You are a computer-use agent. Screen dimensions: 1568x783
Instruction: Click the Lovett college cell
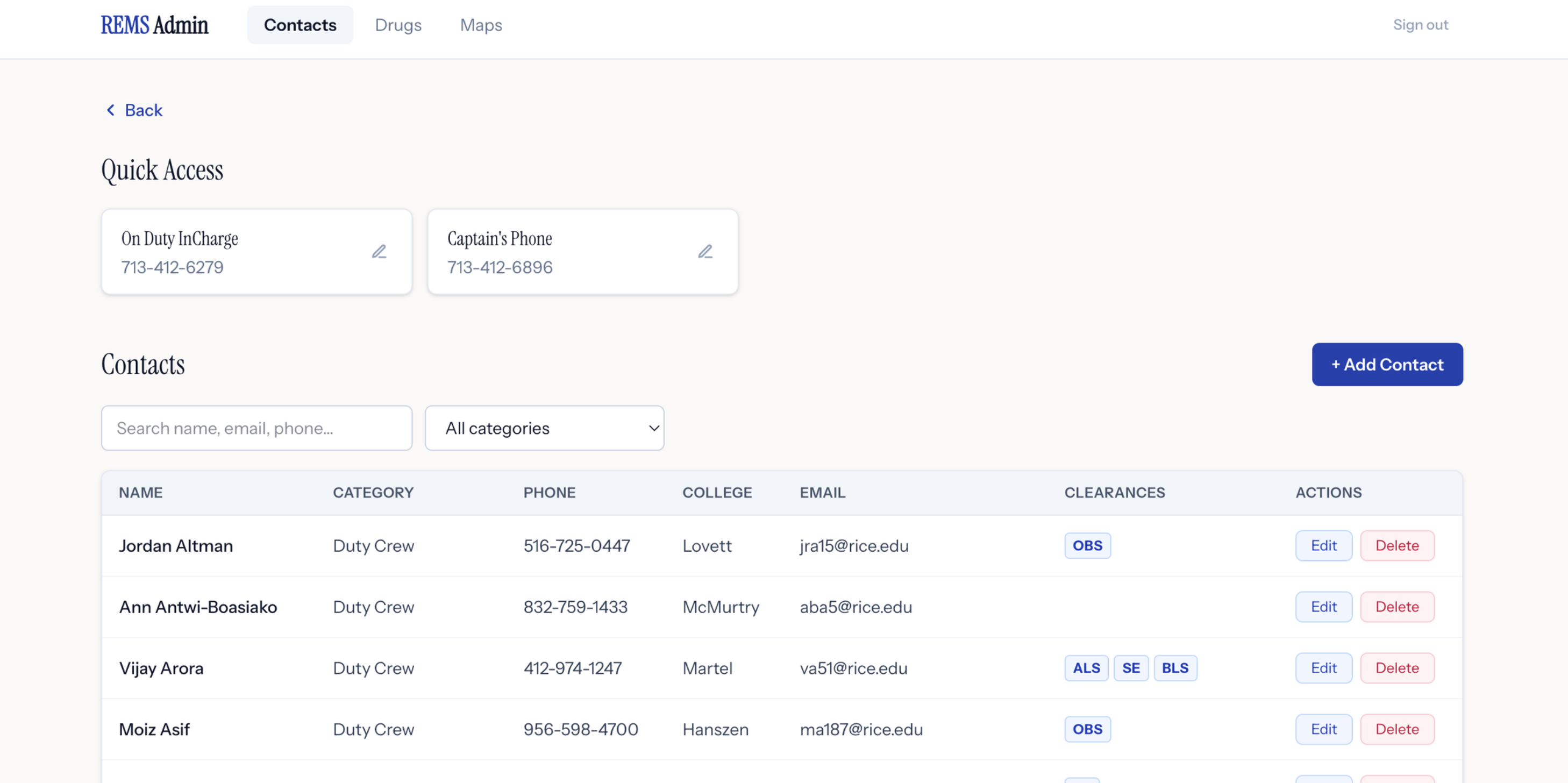tap(707, 545)
